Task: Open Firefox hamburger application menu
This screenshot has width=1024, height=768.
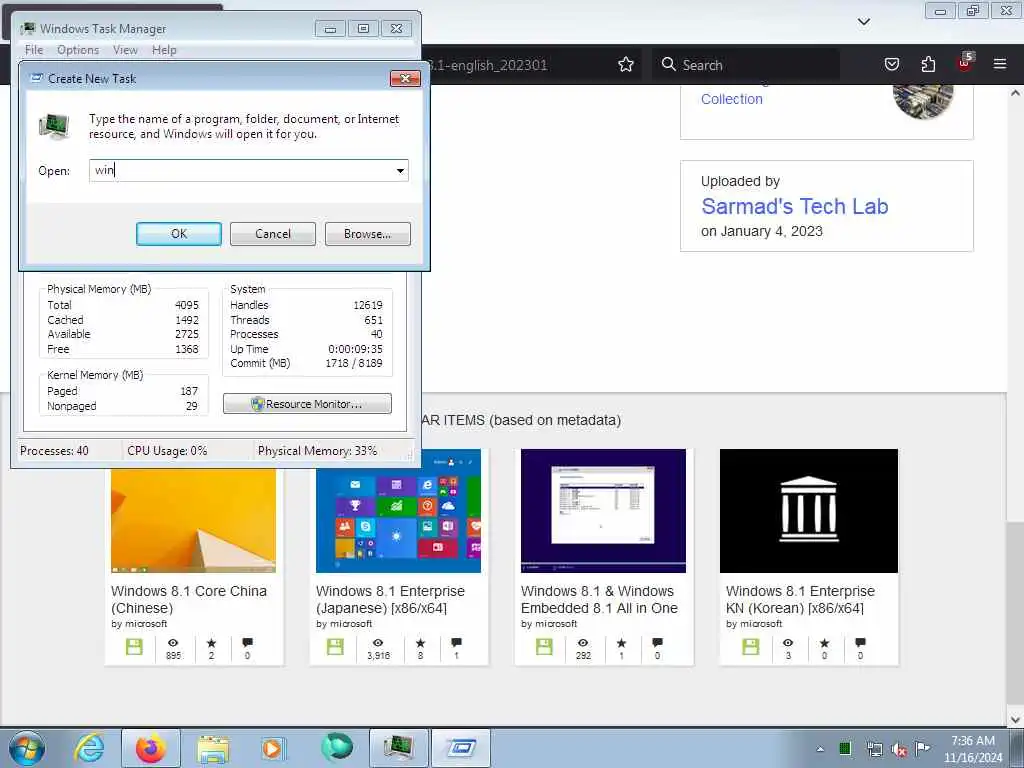Action: tap(1000, 64)
